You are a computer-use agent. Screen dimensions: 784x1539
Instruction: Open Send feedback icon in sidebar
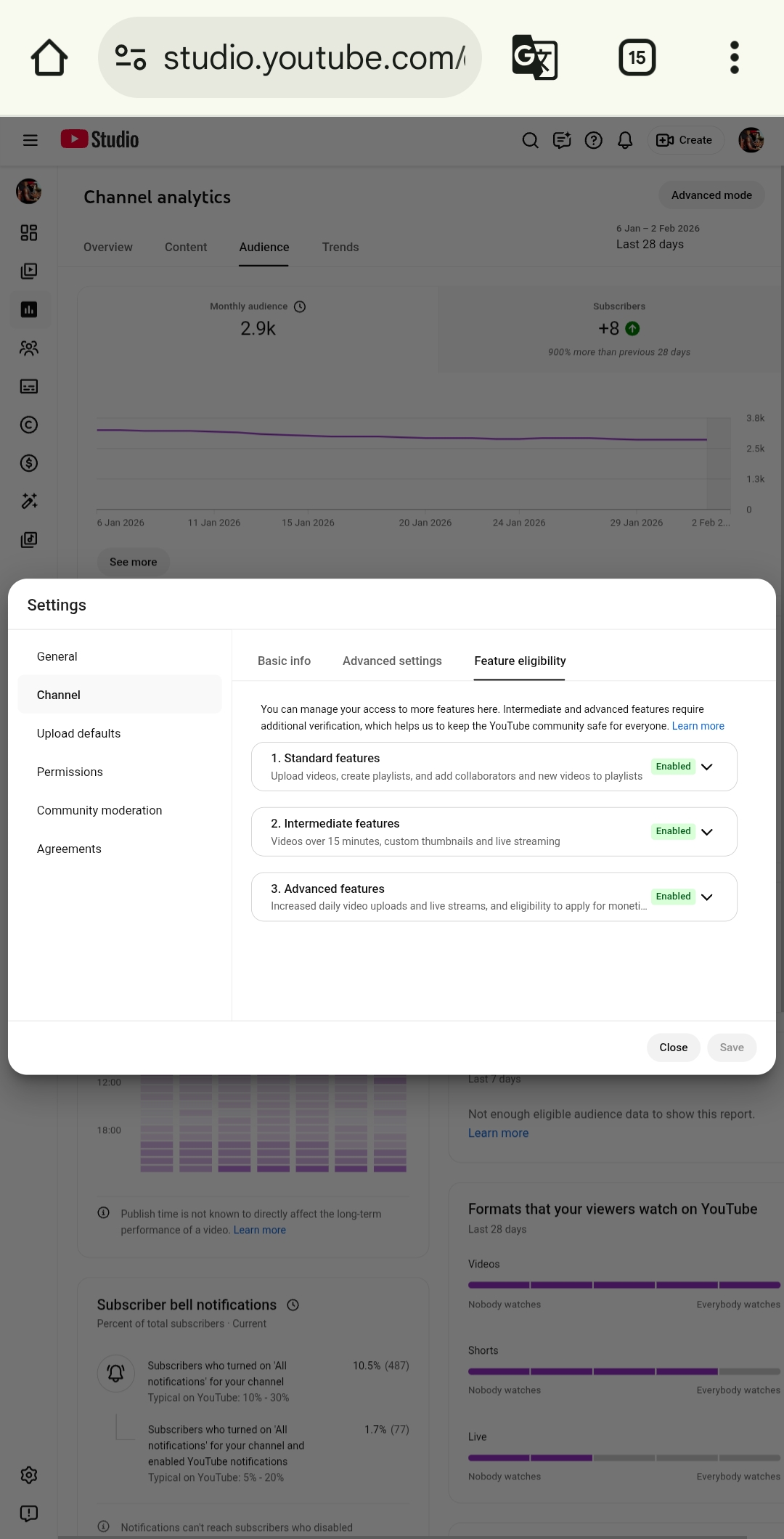[29, 1514]
